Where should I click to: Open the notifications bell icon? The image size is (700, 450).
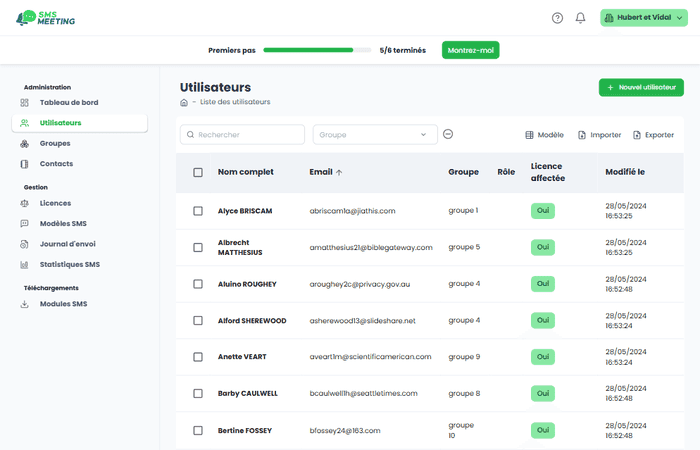[x=580, y=18]
